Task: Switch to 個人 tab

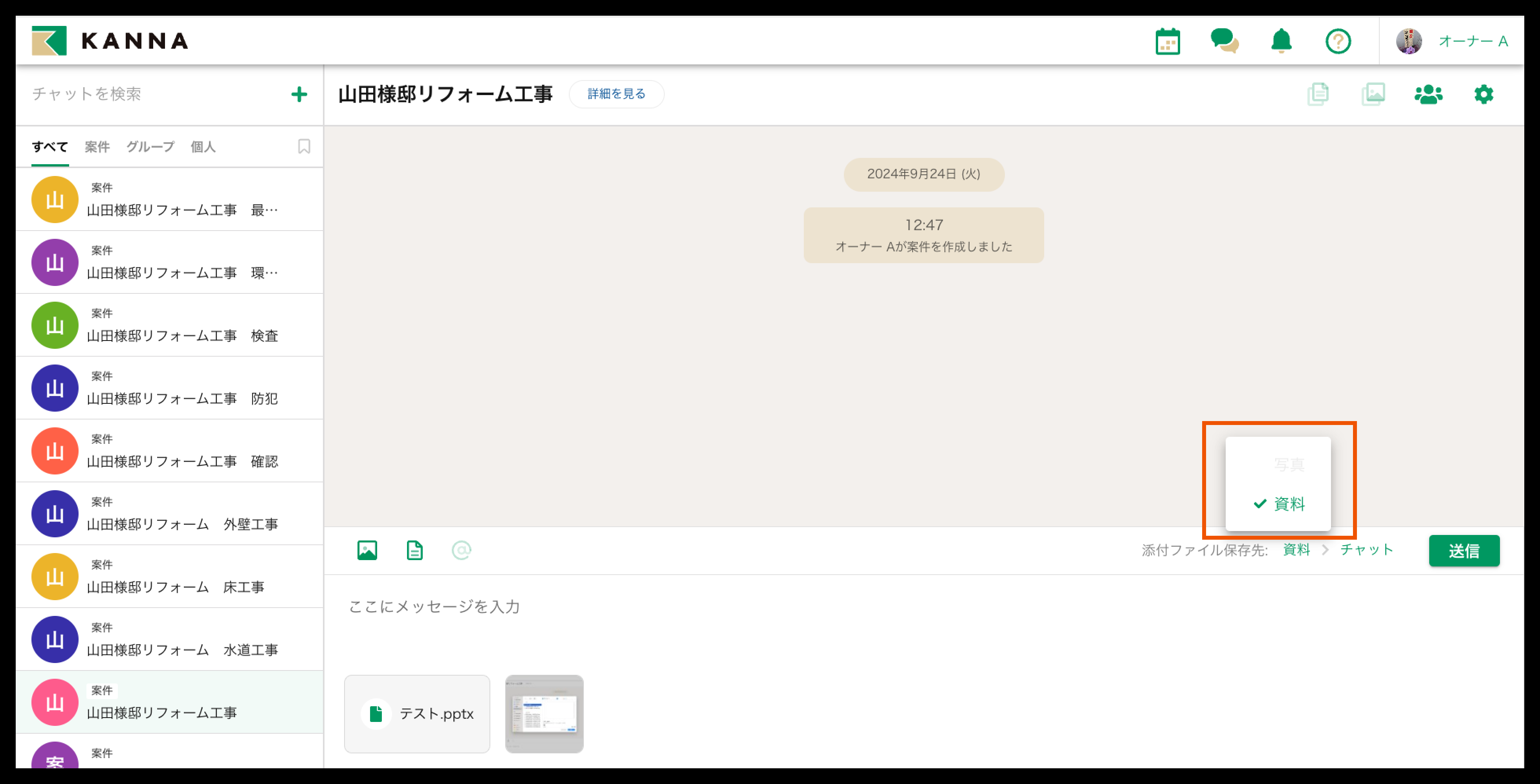Action: click(x=203, y=147)
